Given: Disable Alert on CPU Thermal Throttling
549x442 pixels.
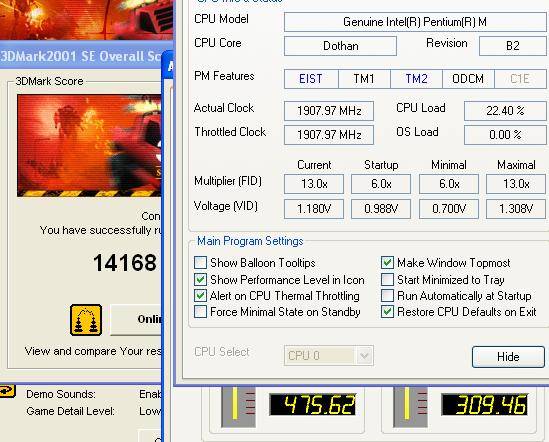Looking at the screenshot, I should (200, 296).
